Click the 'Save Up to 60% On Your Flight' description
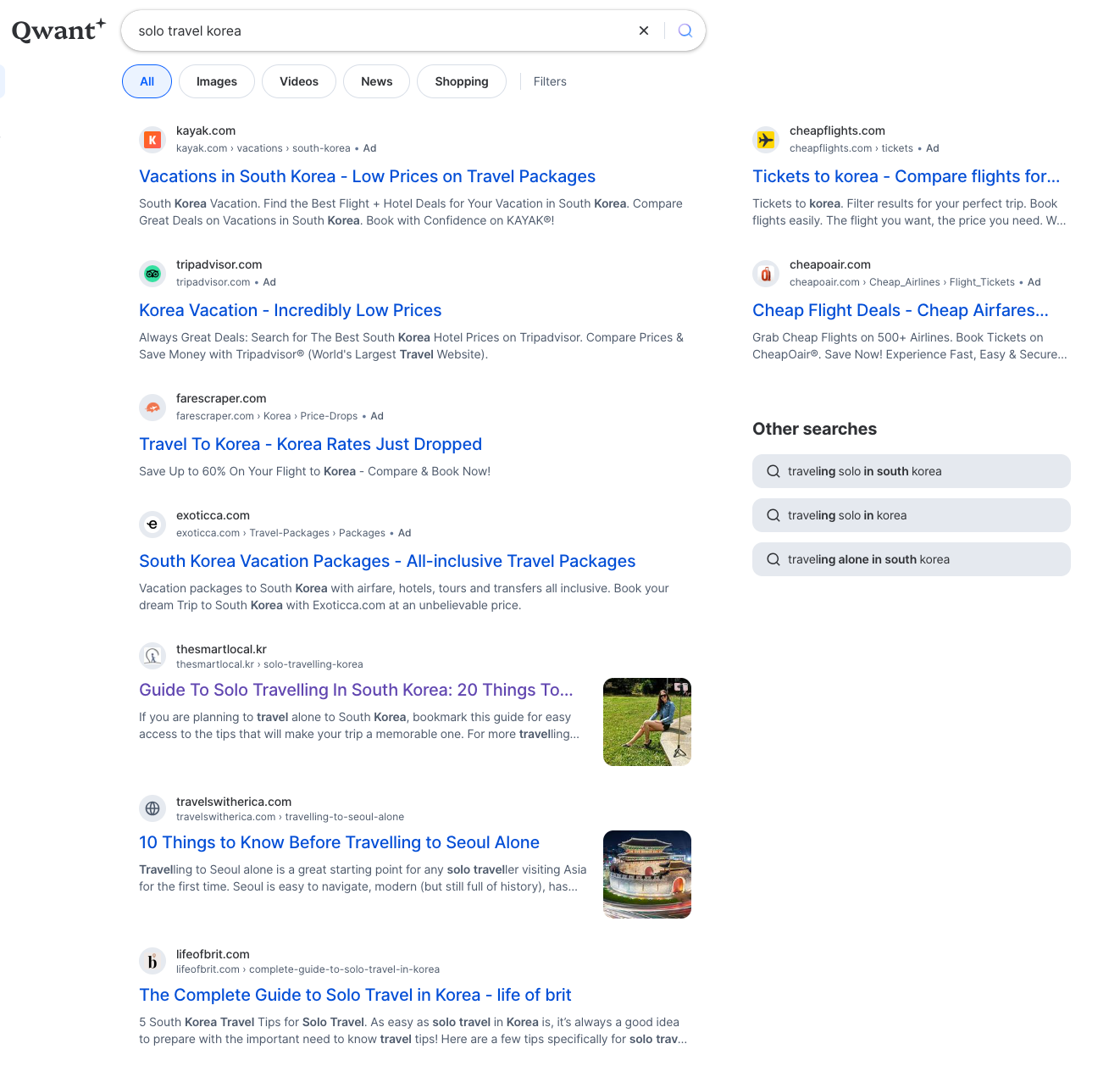Image resolution: width=1120 pixels, height=1066 pixels. (x=314, y=471)
